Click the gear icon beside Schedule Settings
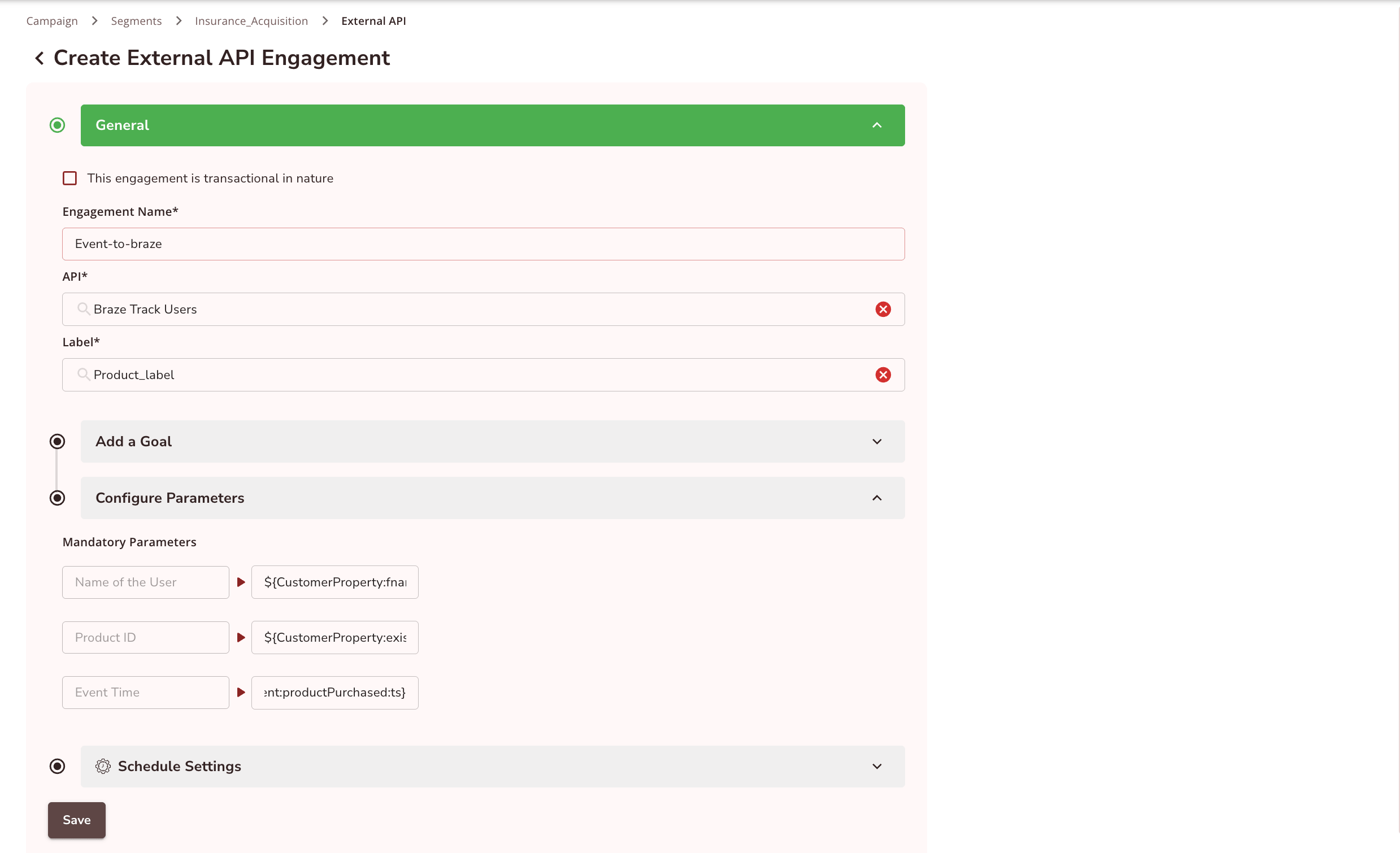This screenshot has width=1400, height=853. coord(103,766)
